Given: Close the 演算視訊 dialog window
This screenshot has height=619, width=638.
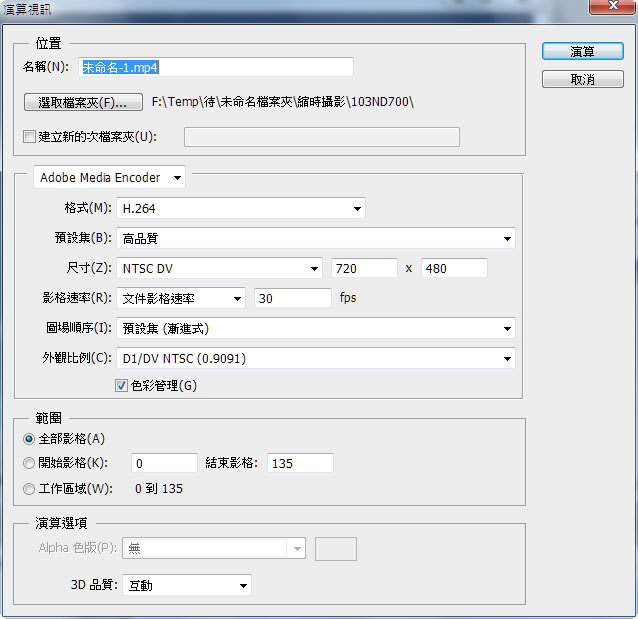Looking at the screenshot, I should 613,6.
